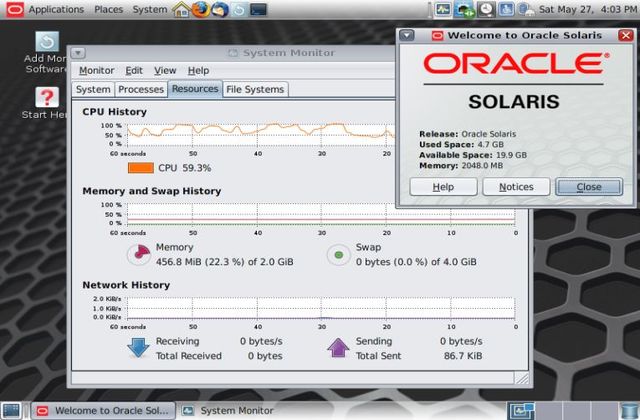Click the CPU History heading
Viewport: 640px width, 420px height.
(x=114, y=112)
